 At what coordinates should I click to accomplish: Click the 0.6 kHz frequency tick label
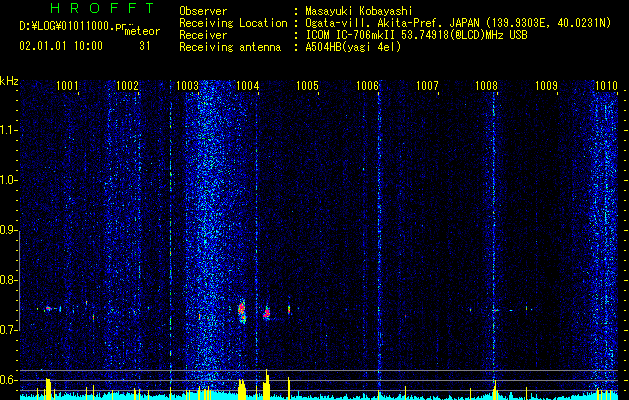click(8, 380)
